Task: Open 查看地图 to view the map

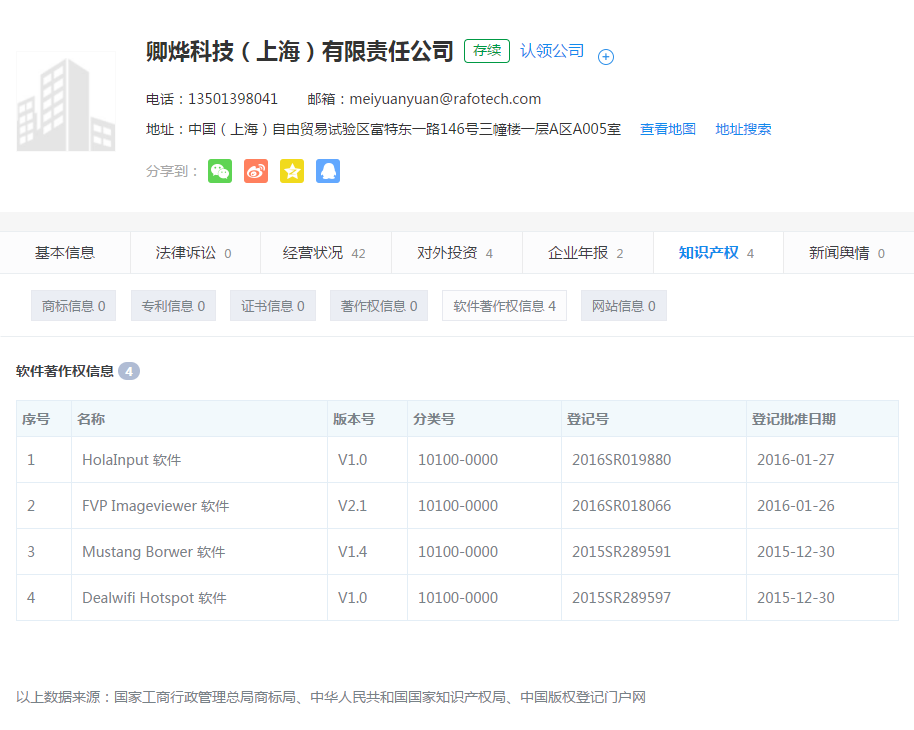Action: tap(668, 129)
